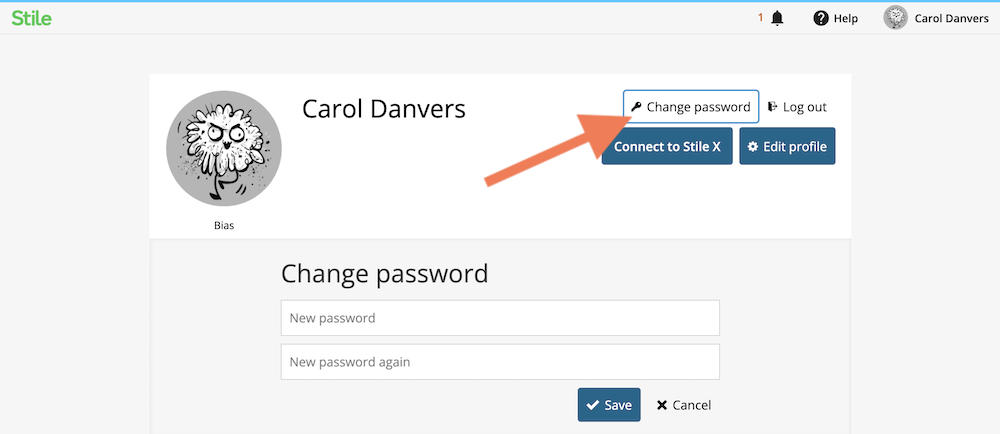Screen dimensions: 1000x434
Task: Click the Log out door icon
Action: tap(773, 107)
